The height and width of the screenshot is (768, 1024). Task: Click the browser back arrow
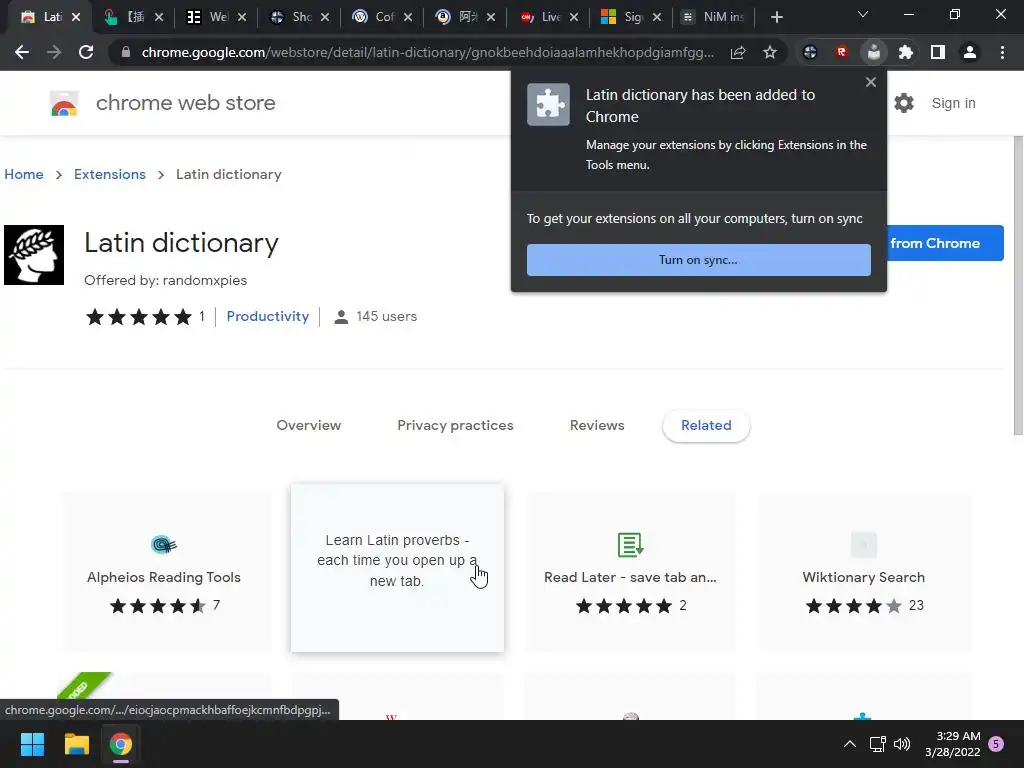[22, 52]
